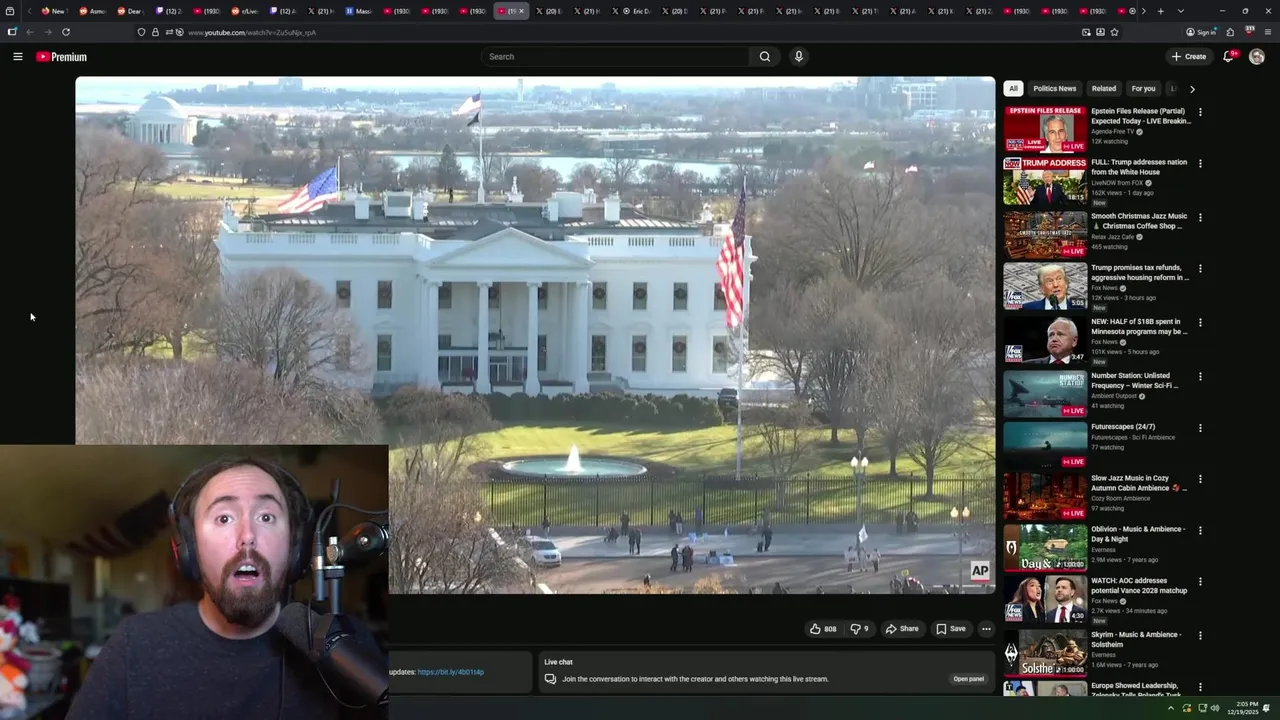Open YouTube notifications bell
1280x720 pixels.
pos(1229,57)
